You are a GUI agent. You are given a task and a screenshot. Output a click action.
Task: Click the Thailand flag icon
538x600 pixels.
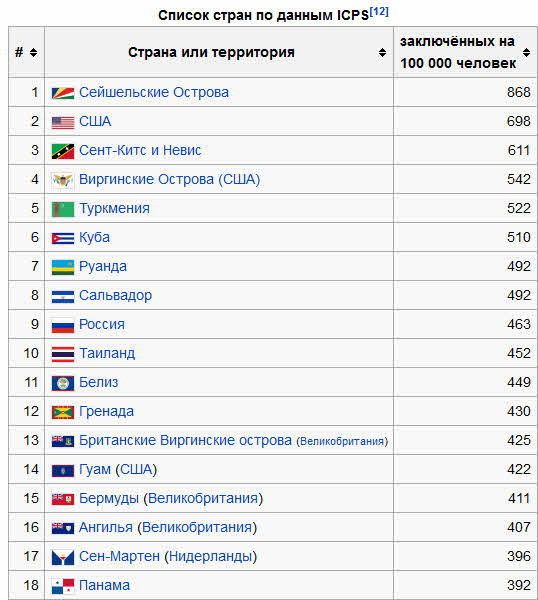(x=63, y=354)
